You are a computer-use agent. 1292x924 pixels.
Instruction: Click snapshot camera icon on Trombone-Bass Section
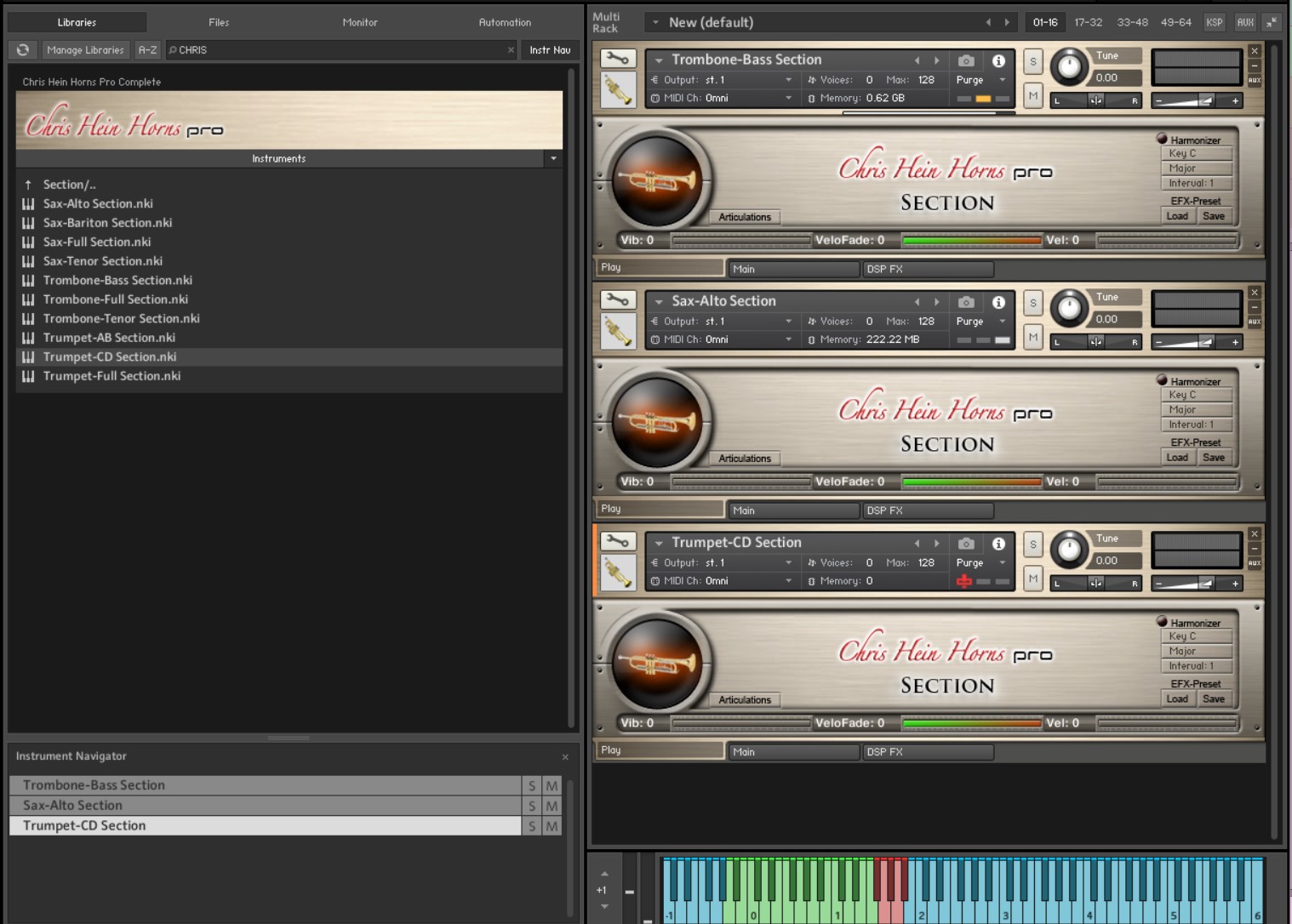966,60
